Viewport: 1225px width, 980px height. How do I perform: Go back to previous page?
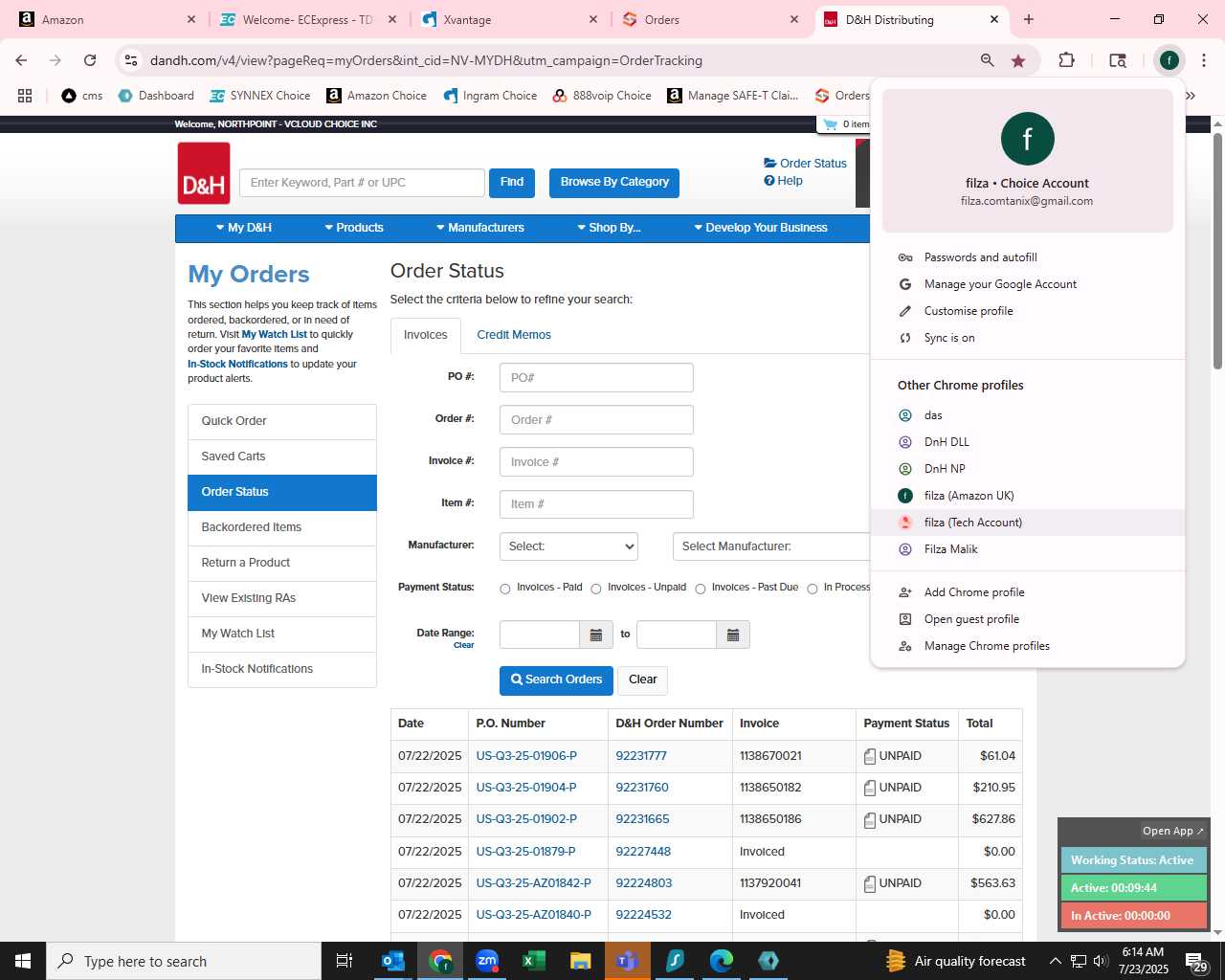coord(21,60)
